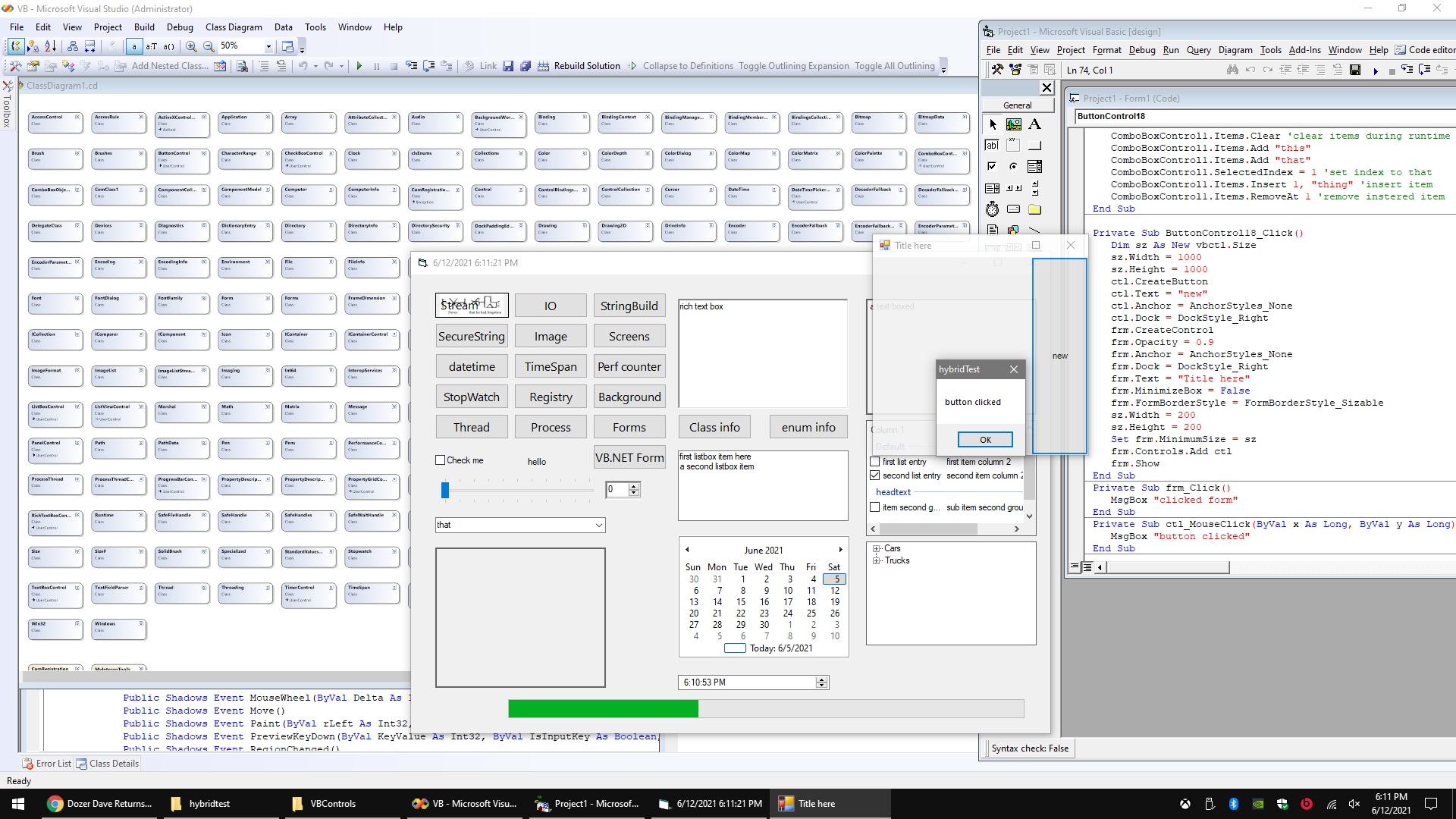Select the CommandButton control in the VB toolbox

point(1035,145)
